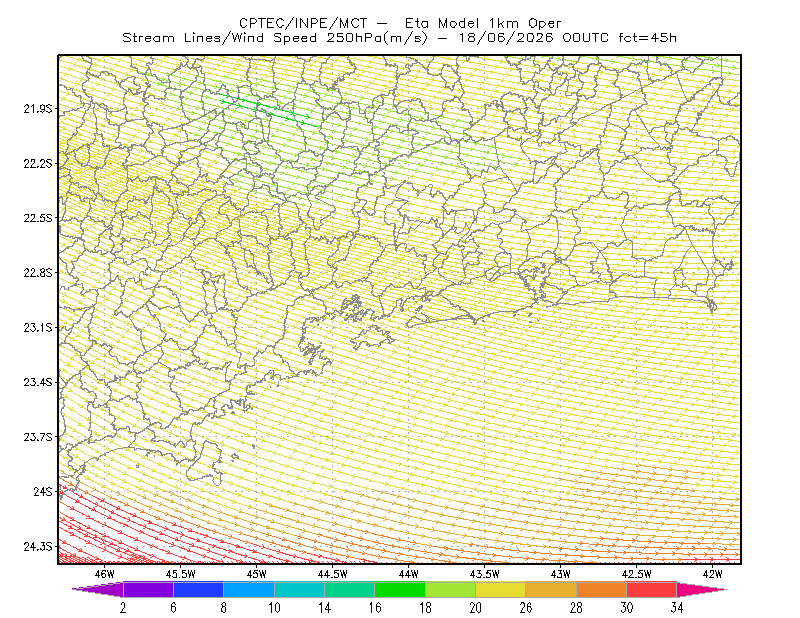Click the bright green segment between 16 and 18

[x=400, y=589]
